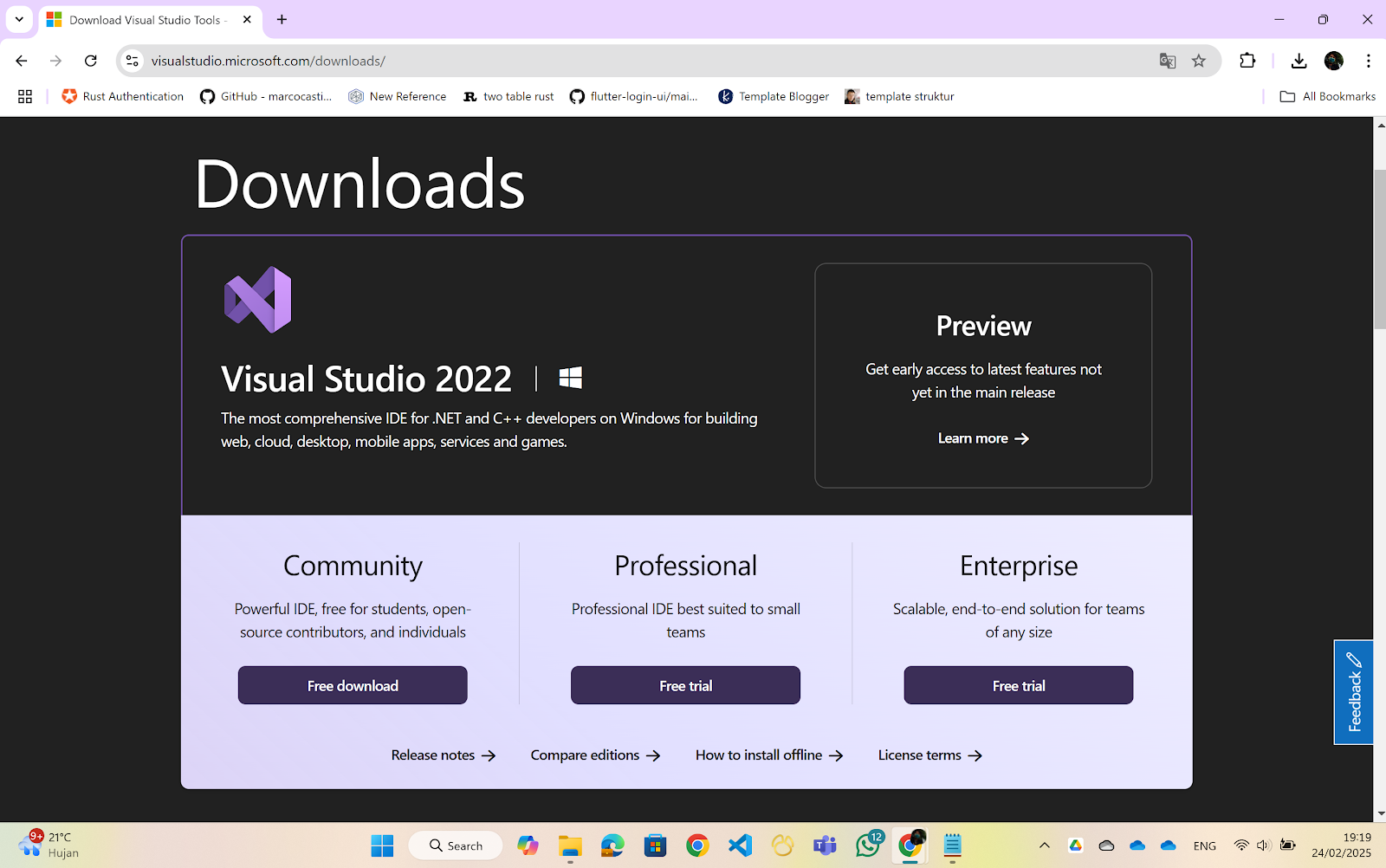Open the template struktur bookmark

899,96
